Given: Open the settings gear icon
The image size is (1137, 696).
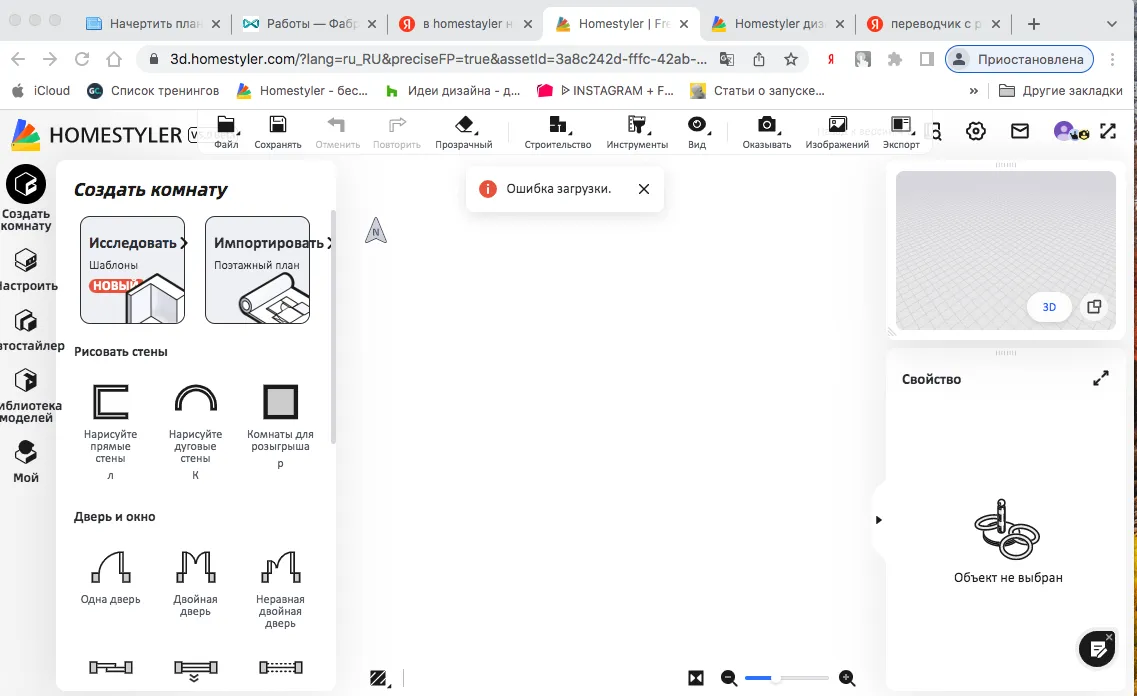Looking at the screenshot, I should coord(976,131).
